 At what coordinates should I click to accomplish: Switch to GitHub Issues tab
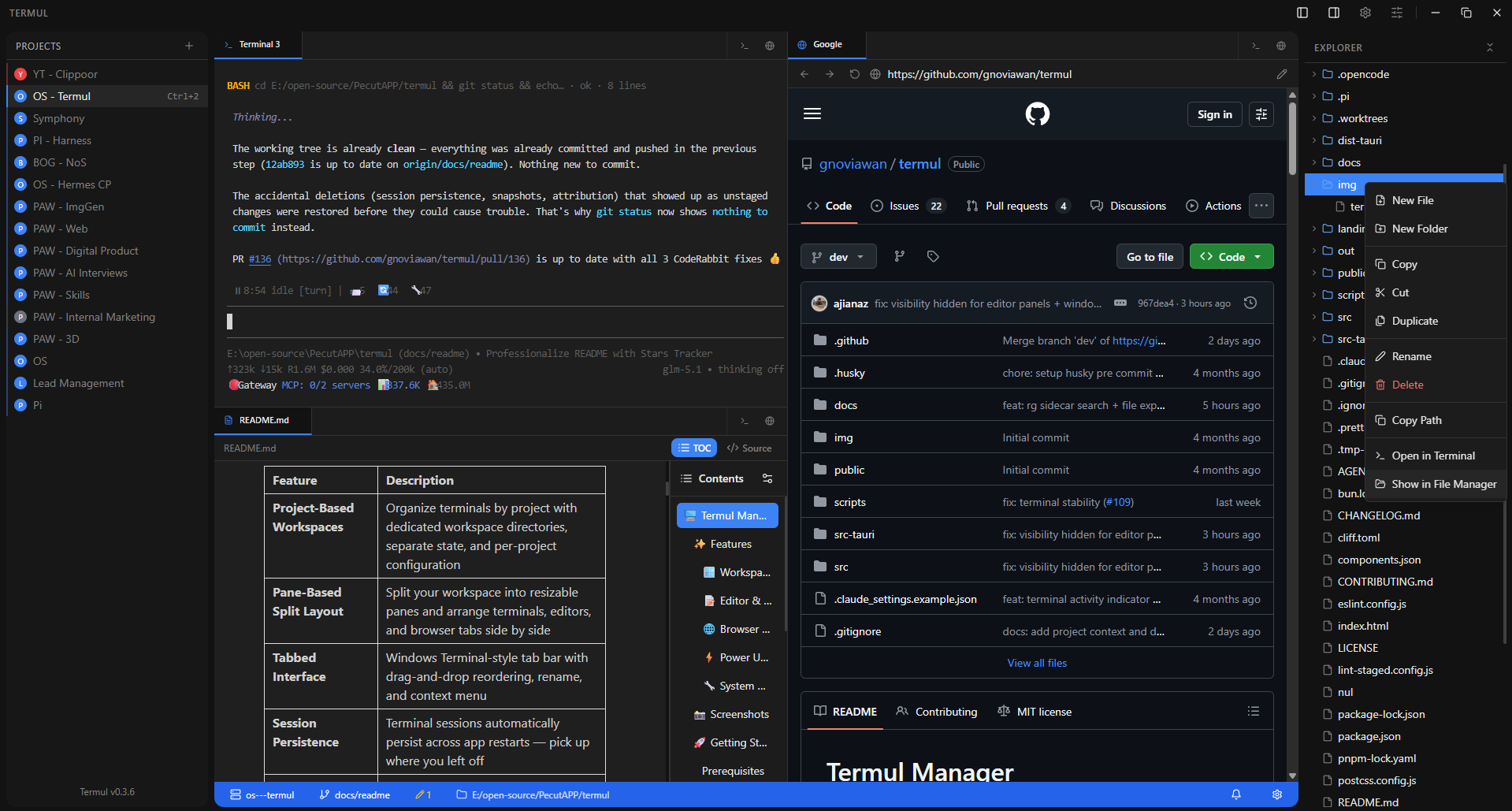click(906, 206)
